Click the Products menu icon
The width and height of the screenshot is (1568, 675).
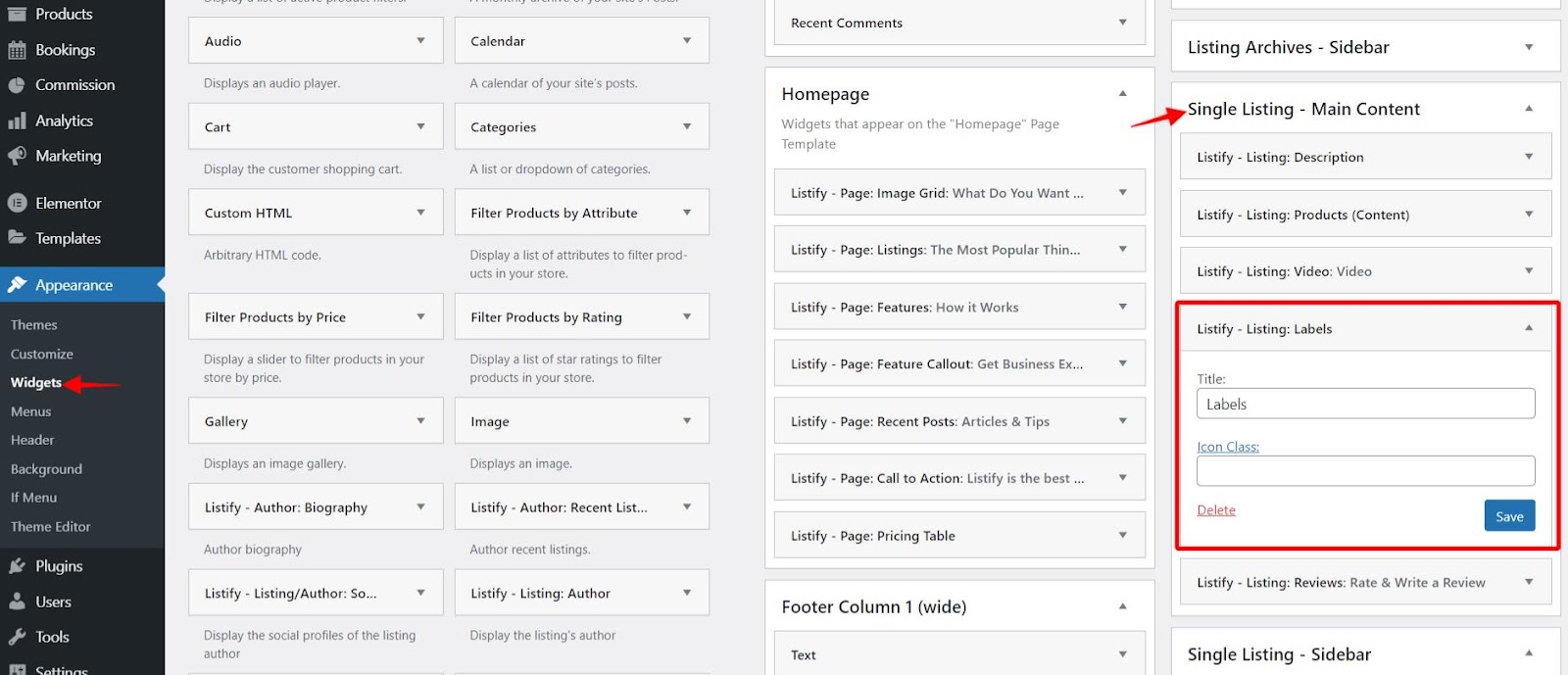(17, 14)
